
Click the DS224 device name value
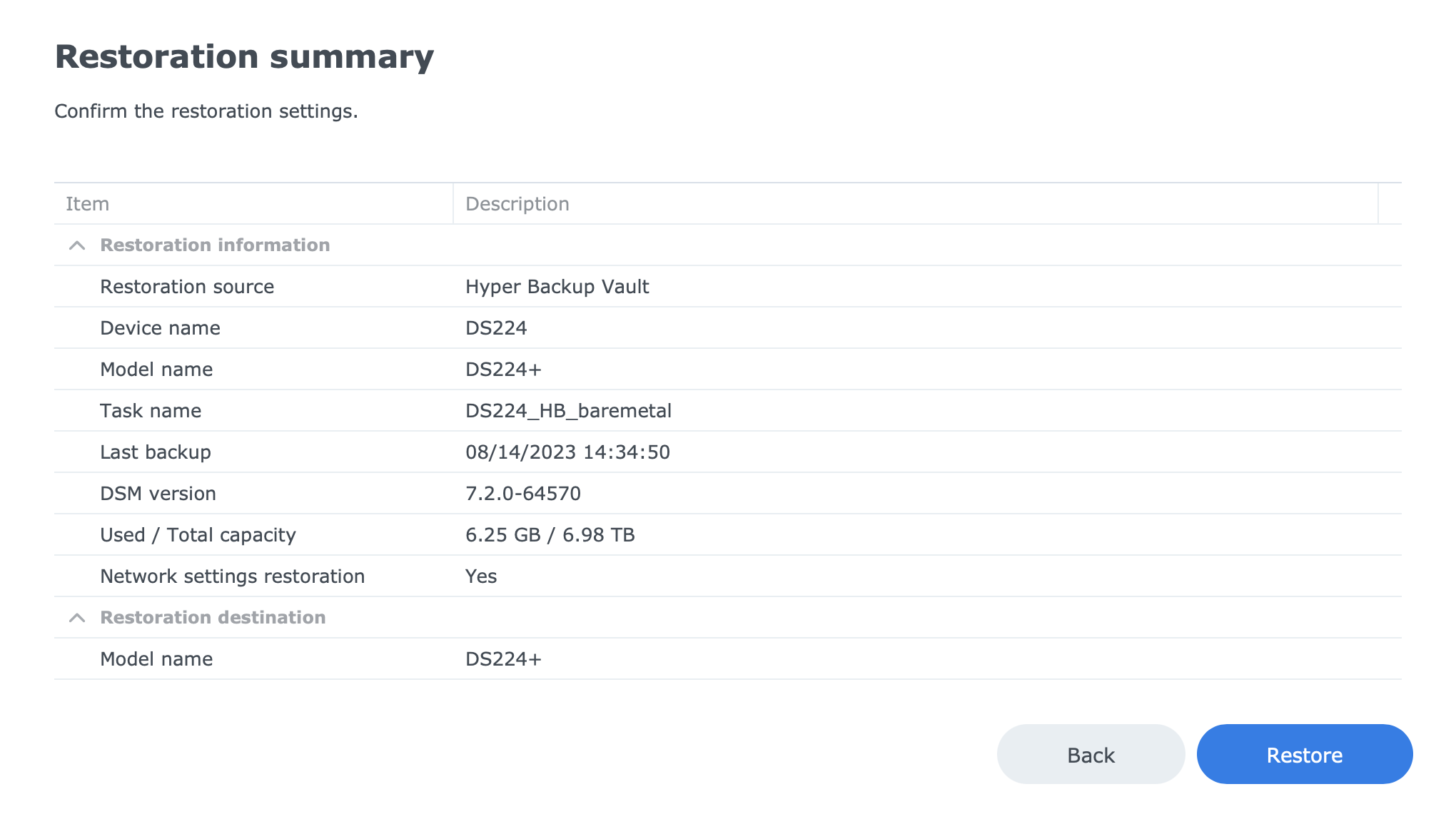(496, 328)
